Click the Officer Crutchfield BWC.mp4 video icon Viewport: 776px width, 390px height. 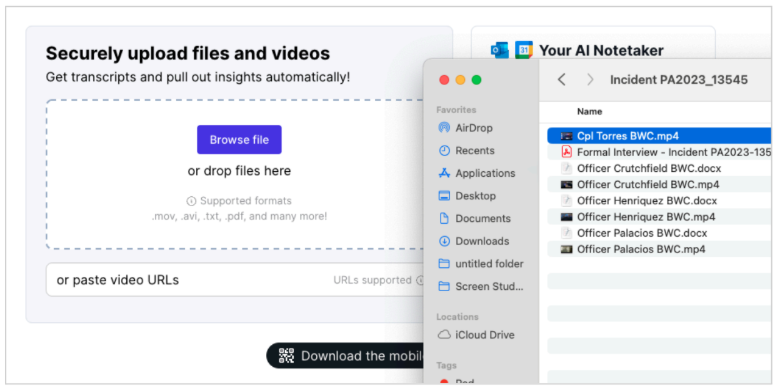[566, 185]
